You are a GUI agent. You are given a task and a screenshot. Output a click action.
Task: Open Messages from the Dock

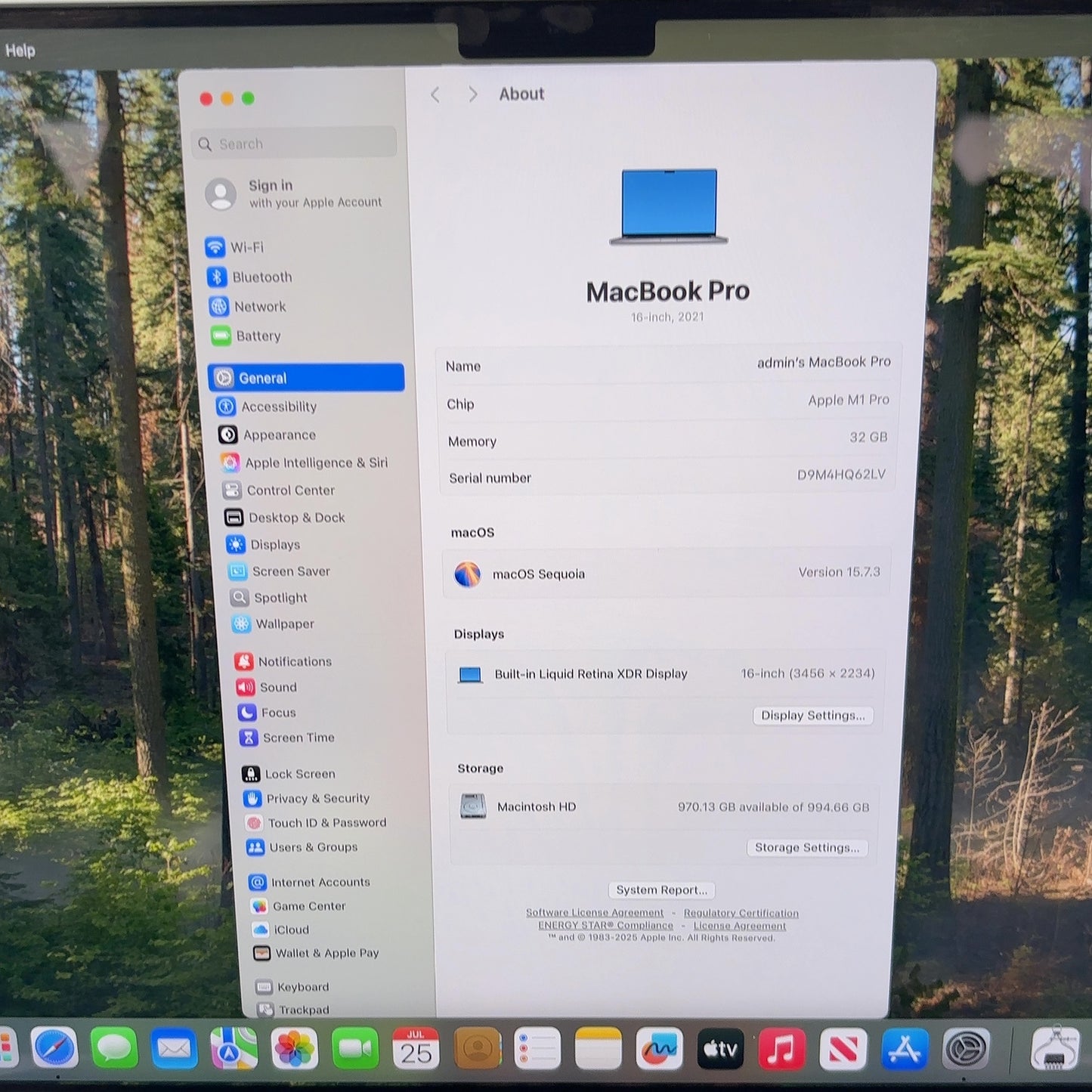pyautogui.click(x=114, y=1049)
